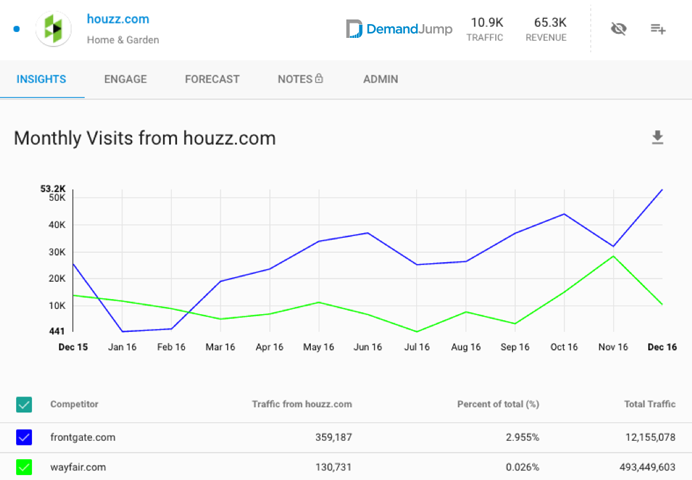The image size is (692, 480).
Task: Click the Total Traffic column header
Action: (x=650, y=404)
